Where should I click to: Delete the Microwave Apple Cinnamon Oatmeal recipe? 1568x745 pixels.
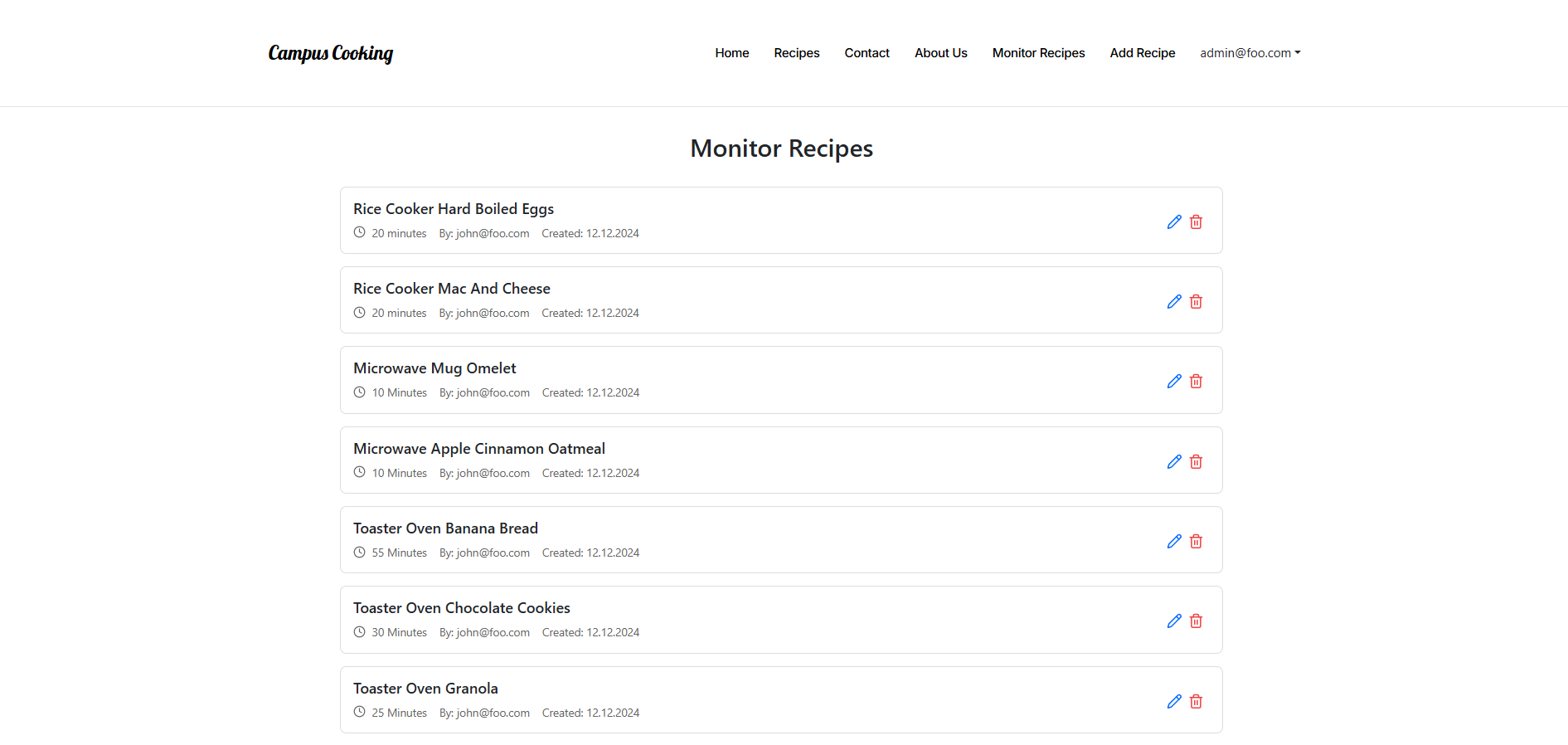[x=1196, y=461]
